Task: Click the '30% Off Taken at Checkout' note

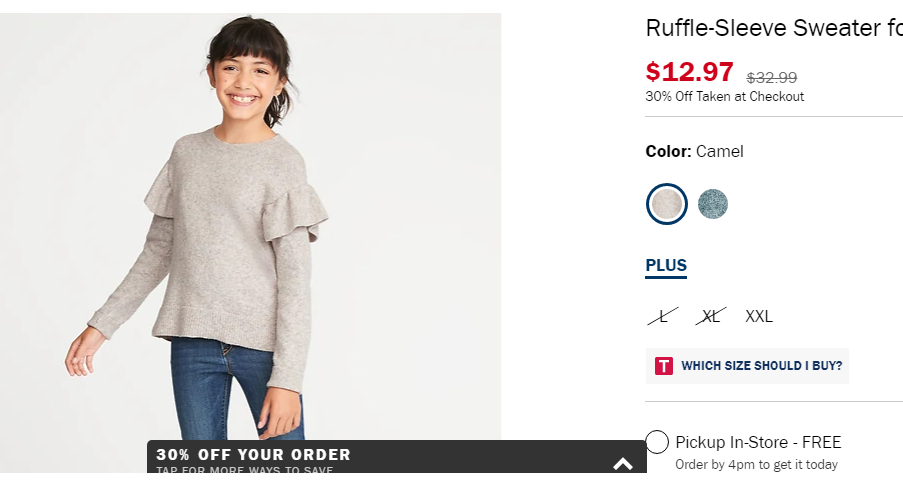Action: click(724, 97)
